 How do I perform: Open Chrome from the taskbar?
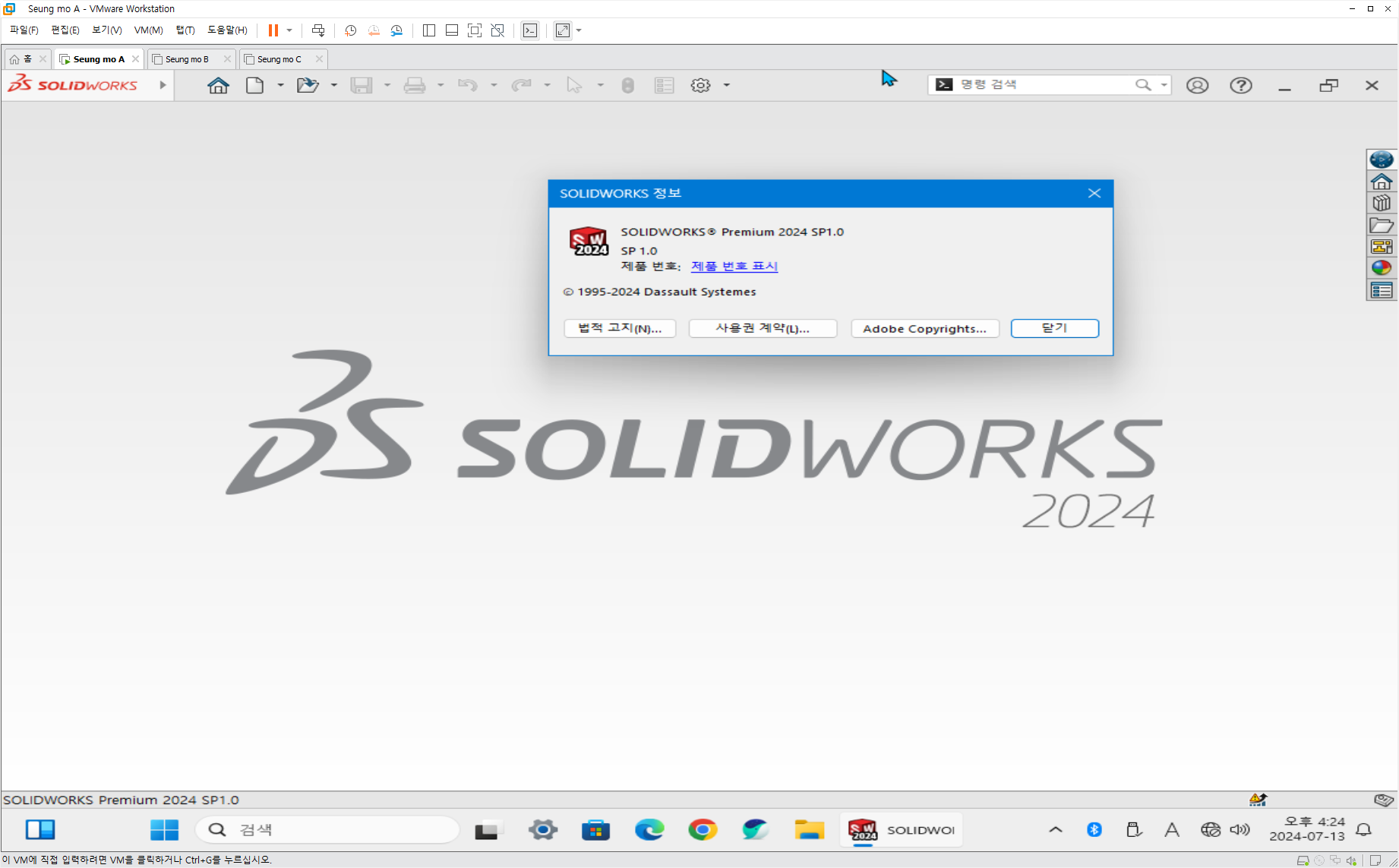click(x=703, y=829)
